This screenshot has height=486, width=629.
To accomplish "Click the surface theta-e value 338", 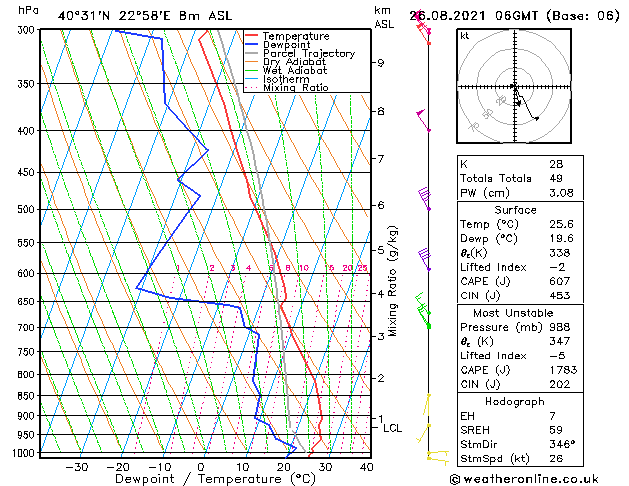I will [x=560, y=253].
